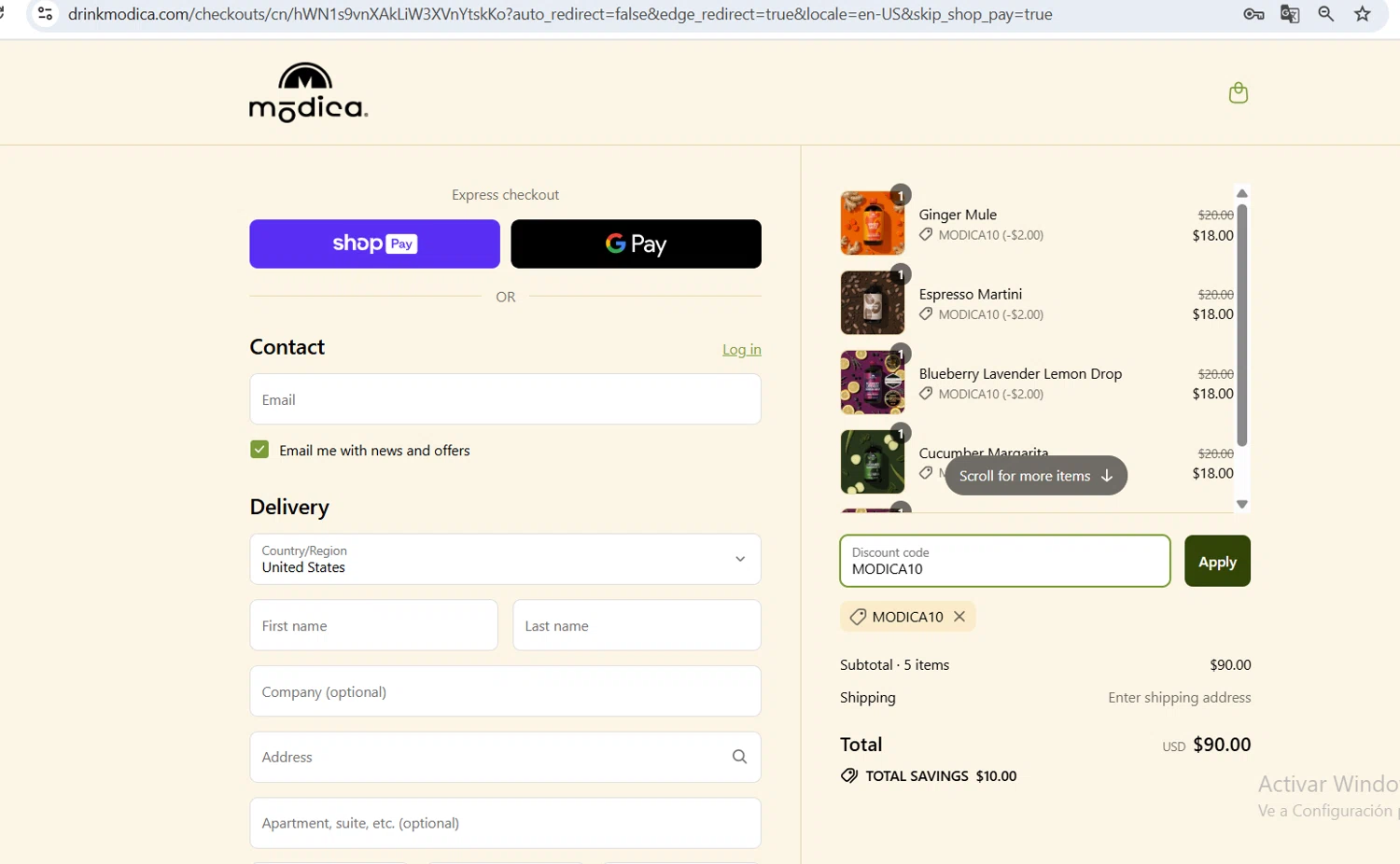Screen dimensions: 1400x864
Task: Remove the MODICA10 discount tag
Action: pos(959,617)
